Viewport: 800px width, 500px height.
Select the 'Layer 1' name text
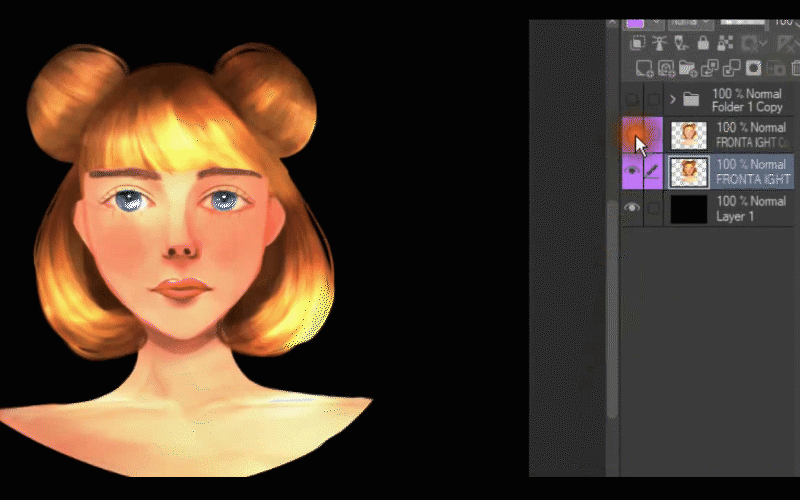(735, 216)
